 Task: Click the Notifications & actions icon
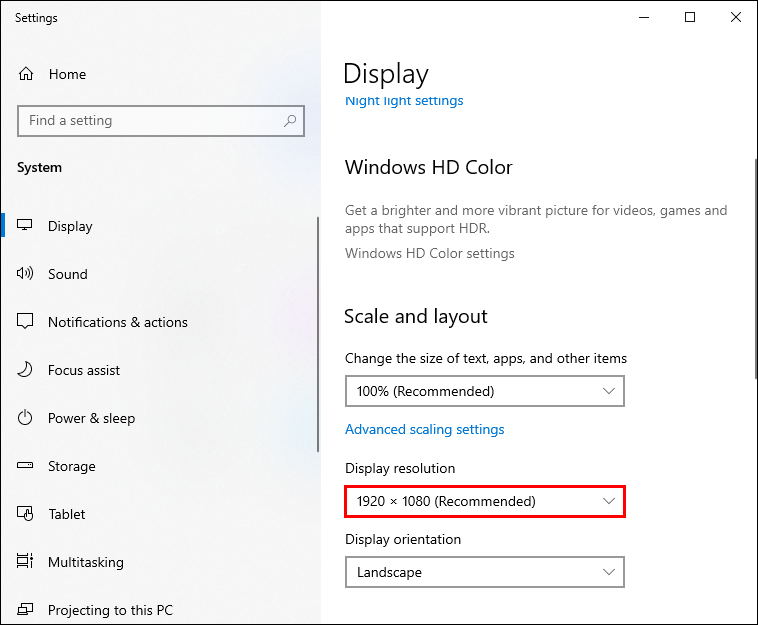point(26,322)
